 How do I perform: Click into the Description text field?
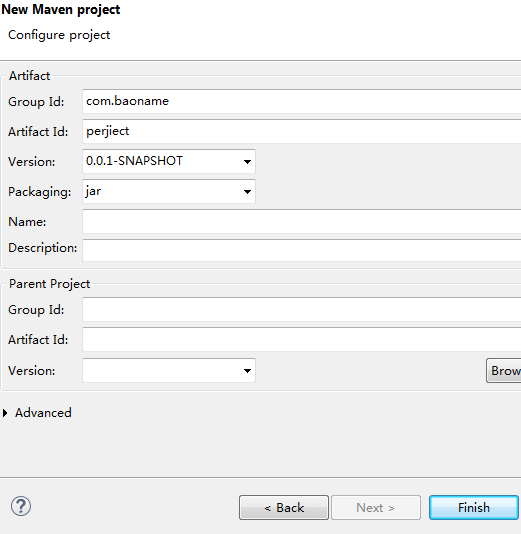coord(302,250)
